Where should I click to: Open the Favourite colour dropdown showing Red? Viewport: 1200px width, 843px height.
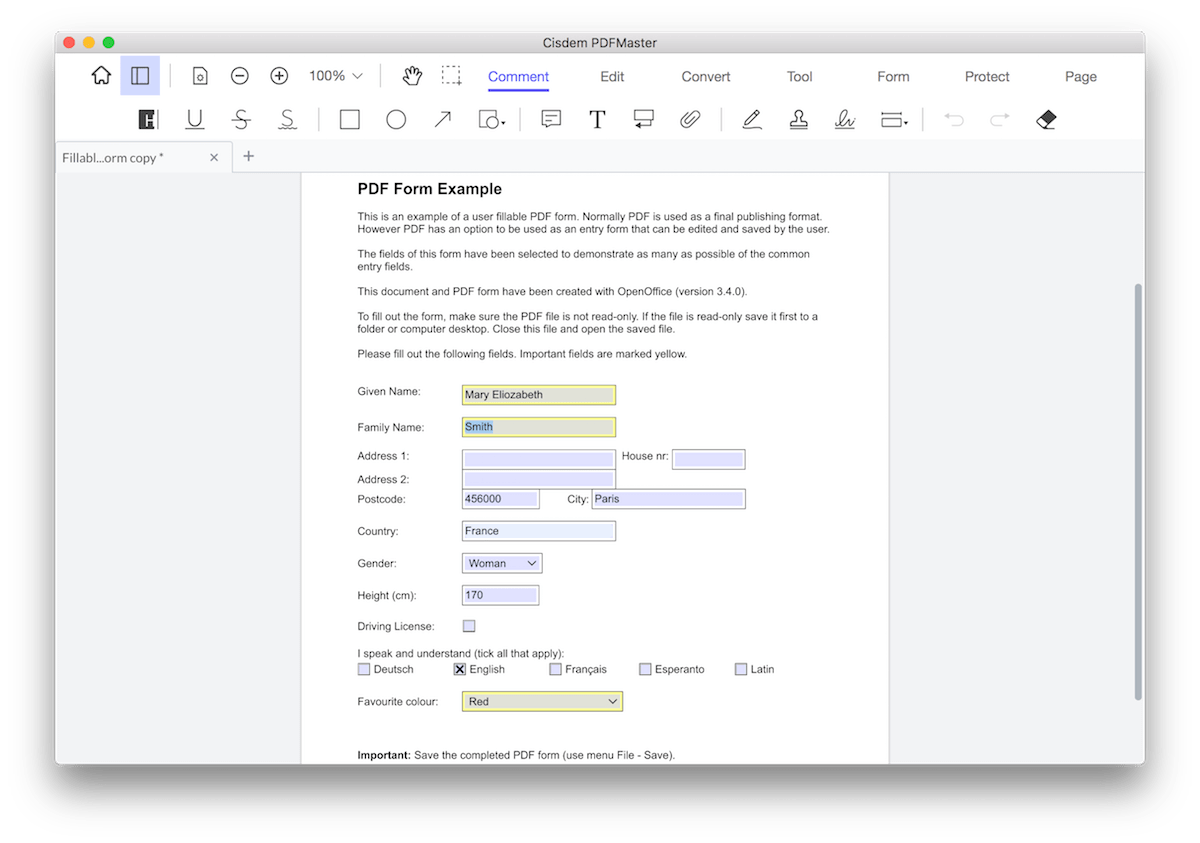tap(542, 701)
